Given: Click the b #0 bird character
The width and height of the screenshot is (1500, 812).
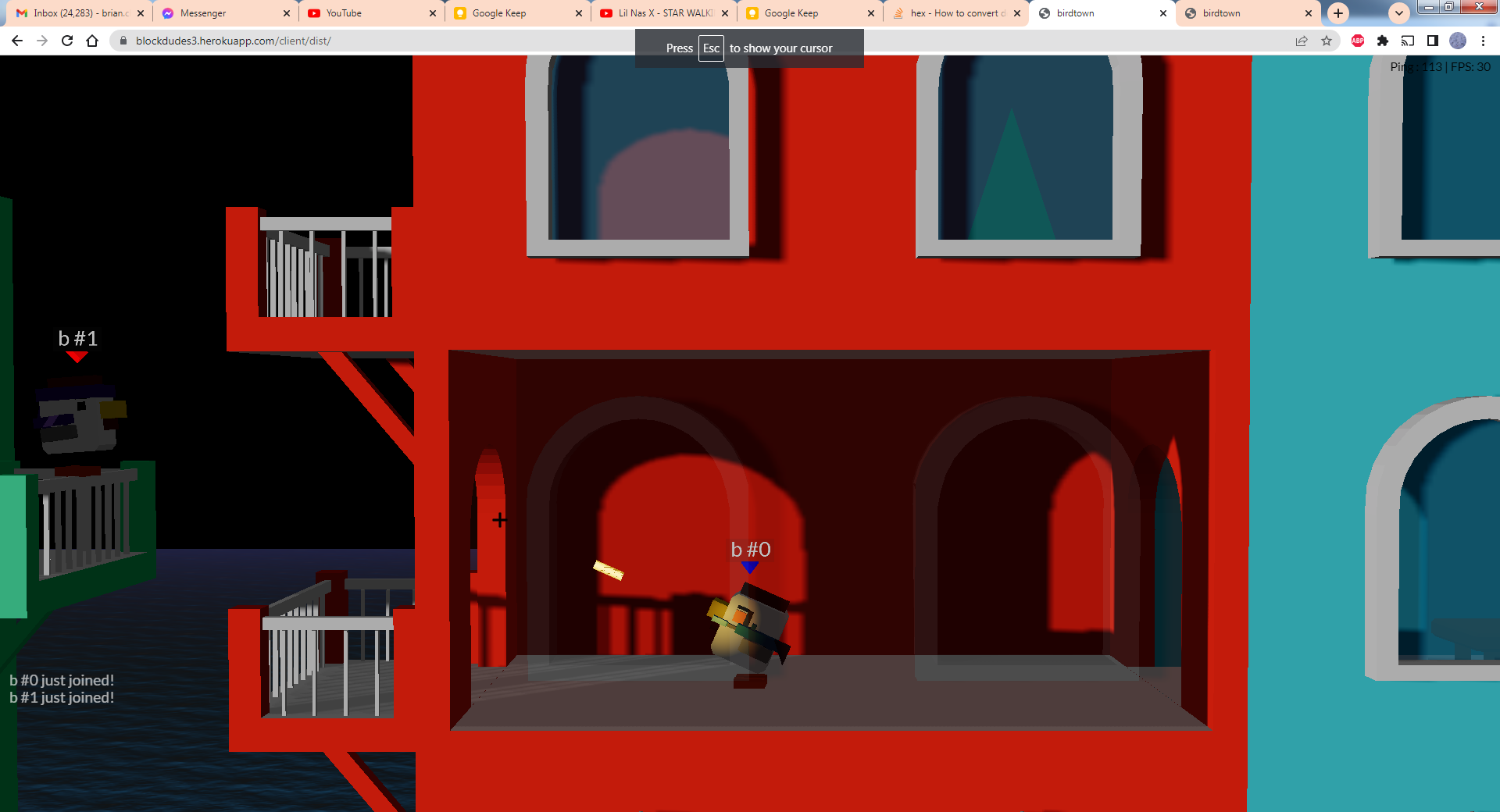Looking at the screenshot, I should 750,635.
